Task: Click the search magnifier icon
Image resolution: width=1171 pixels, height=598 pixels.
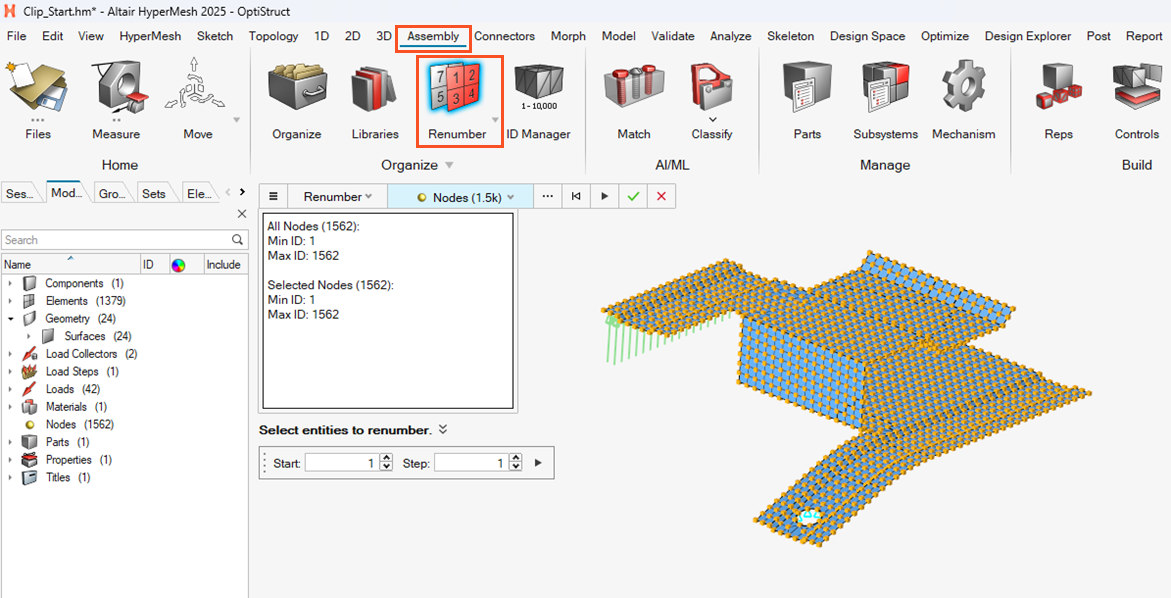Action: [x=237, y=240]
